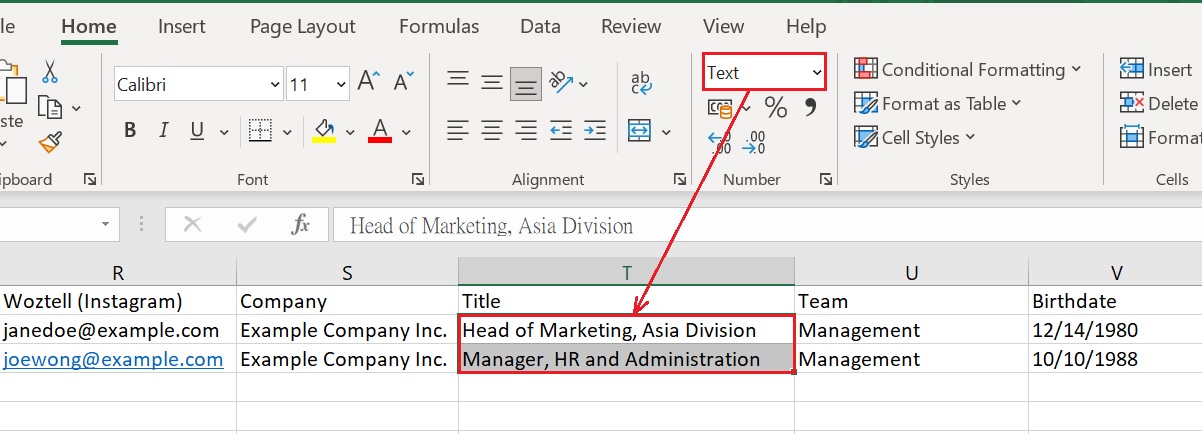Apply the yellow fill color
This screenshot has width=1202, height=434.
click(x=324, y=131)
